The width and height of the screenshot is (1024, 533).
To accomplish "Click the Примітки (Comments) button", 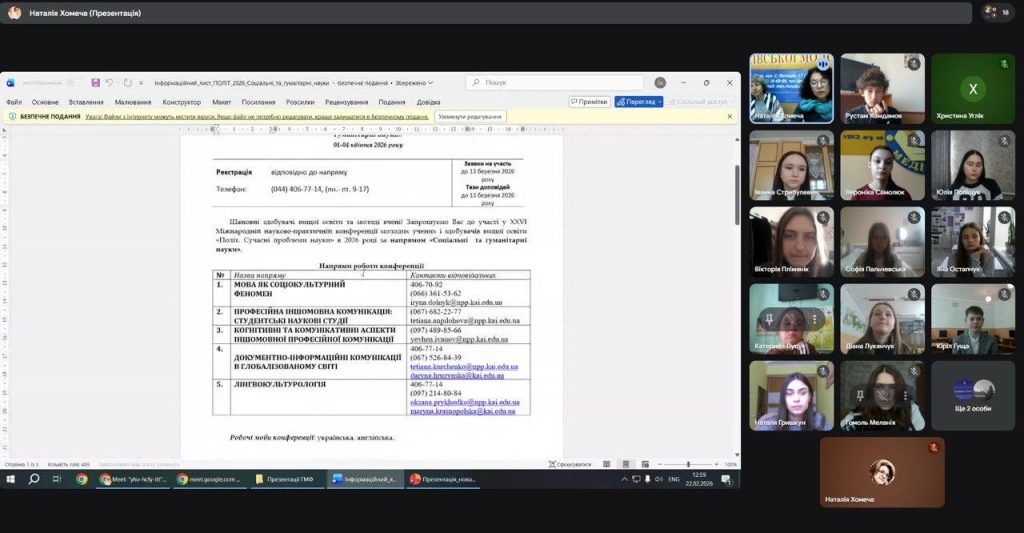I will click(x=590, y=101).
